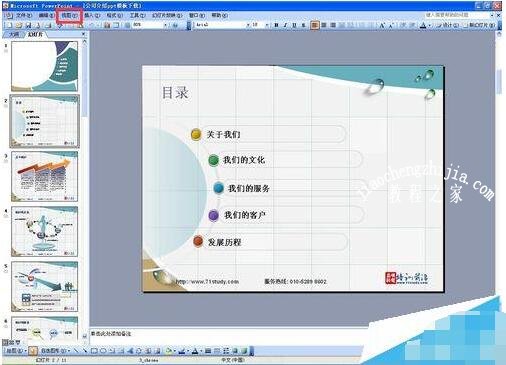Open the 帮助 (Help) menu
506x365 pixels.
pyautogui.click(x=220, y=15)
